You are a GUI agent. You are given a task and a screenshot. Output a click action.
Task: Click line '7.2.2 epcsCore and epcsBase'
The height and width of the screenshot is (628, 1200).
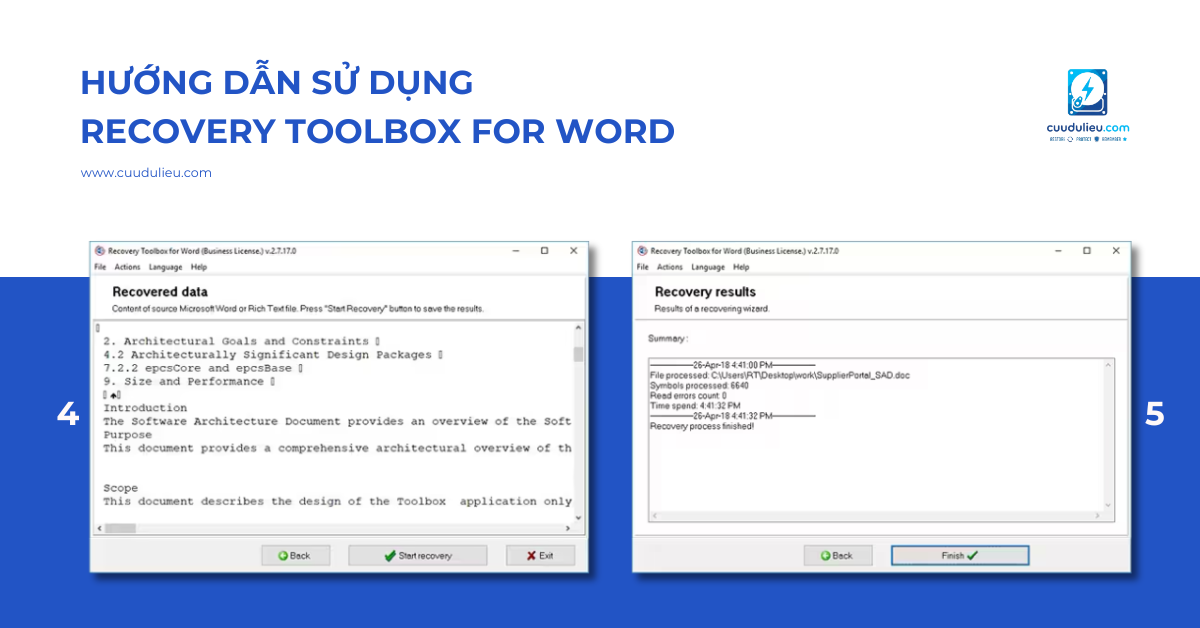[x=203, y=368]
